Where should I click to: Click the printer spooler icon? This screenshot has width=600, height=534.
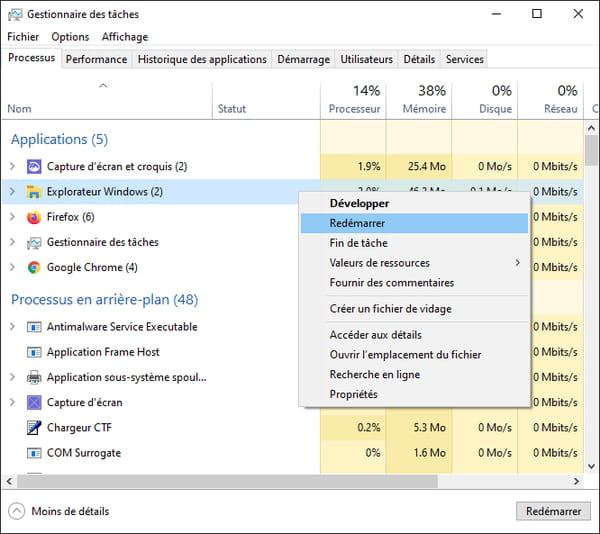(34, 378)
